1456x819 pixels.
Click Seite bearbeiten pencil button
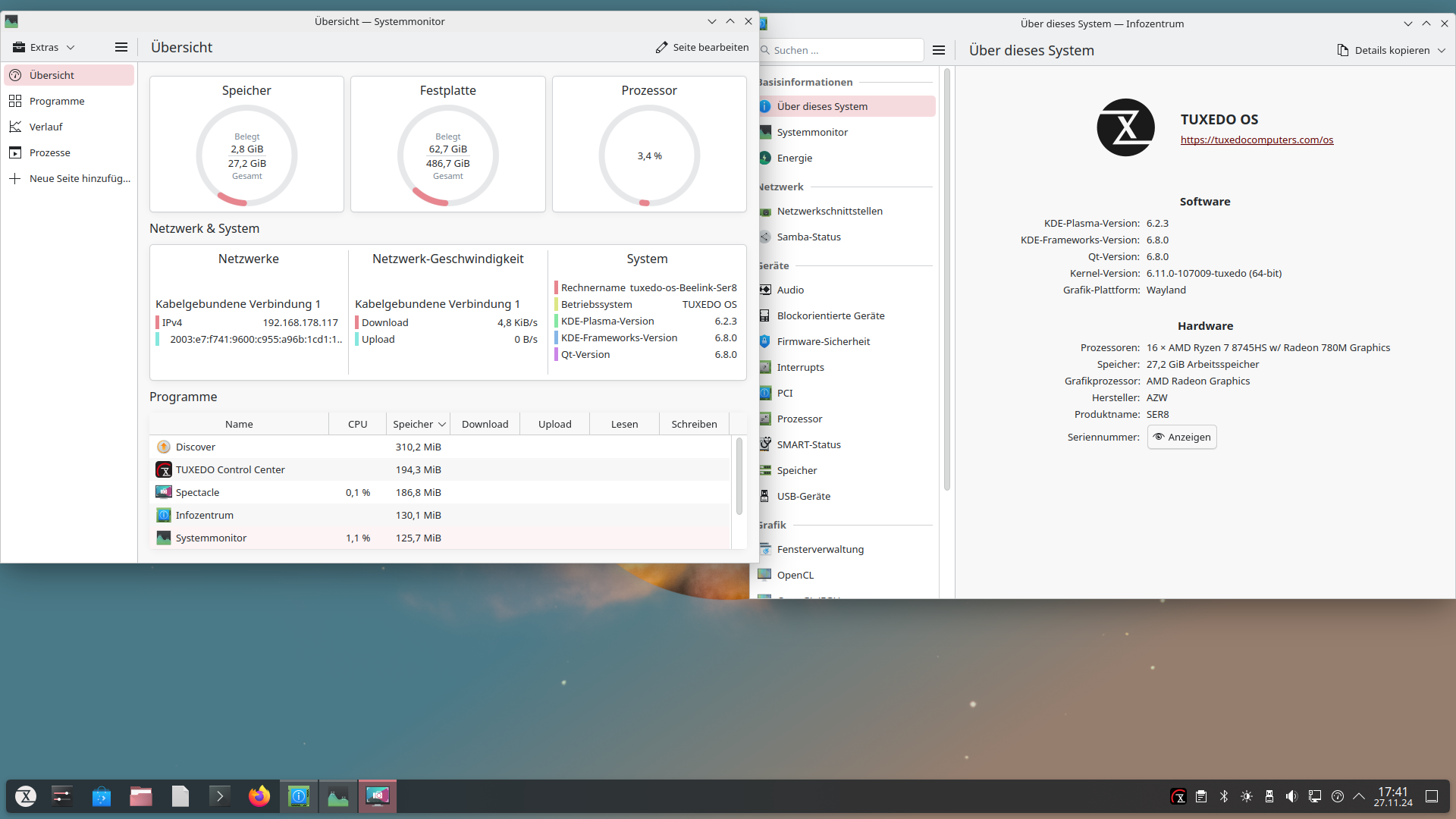click(x=702, y=47)
